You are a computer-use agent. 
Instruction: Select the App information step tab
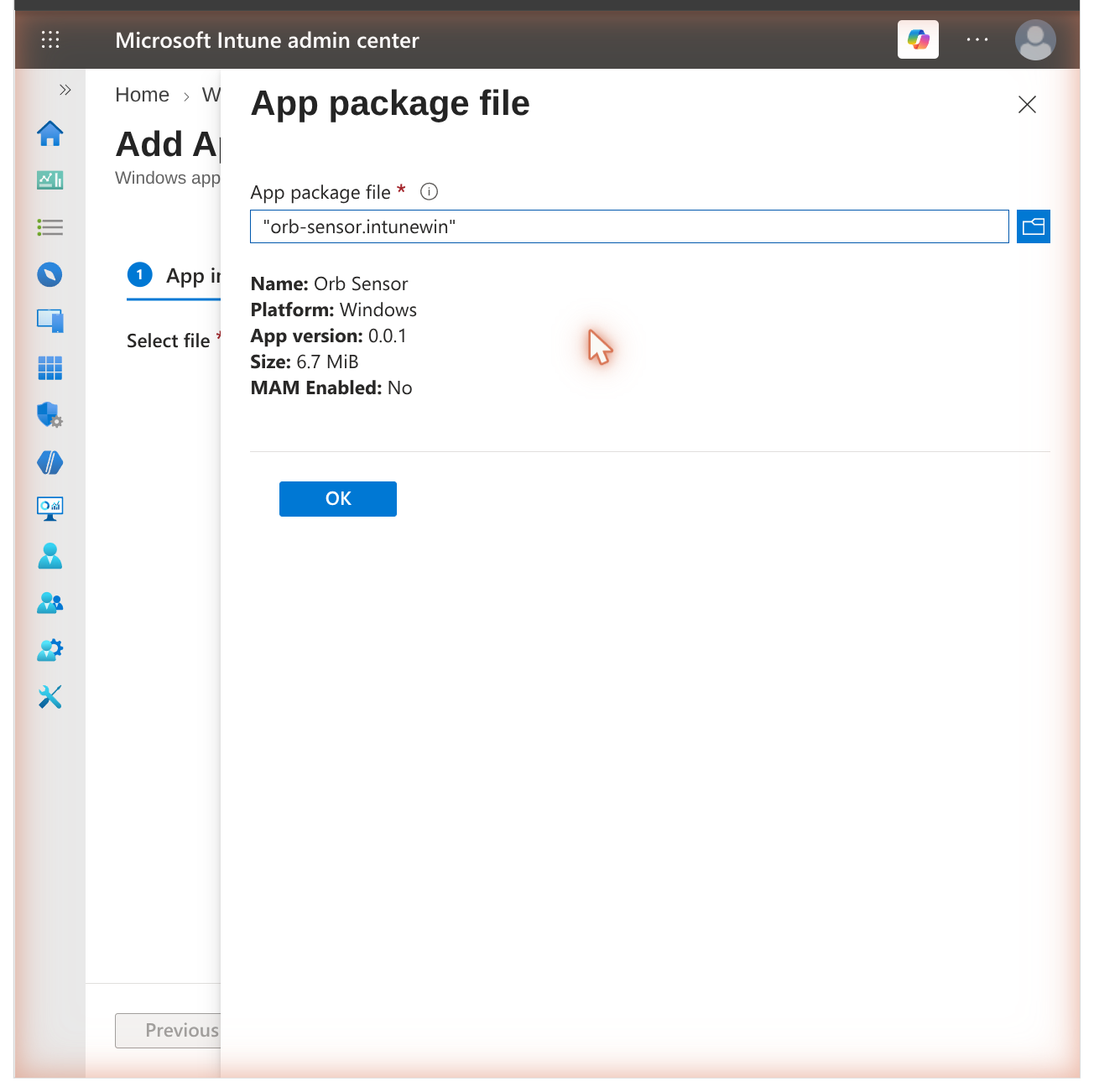pyautogui.click(x=175, y=275)
